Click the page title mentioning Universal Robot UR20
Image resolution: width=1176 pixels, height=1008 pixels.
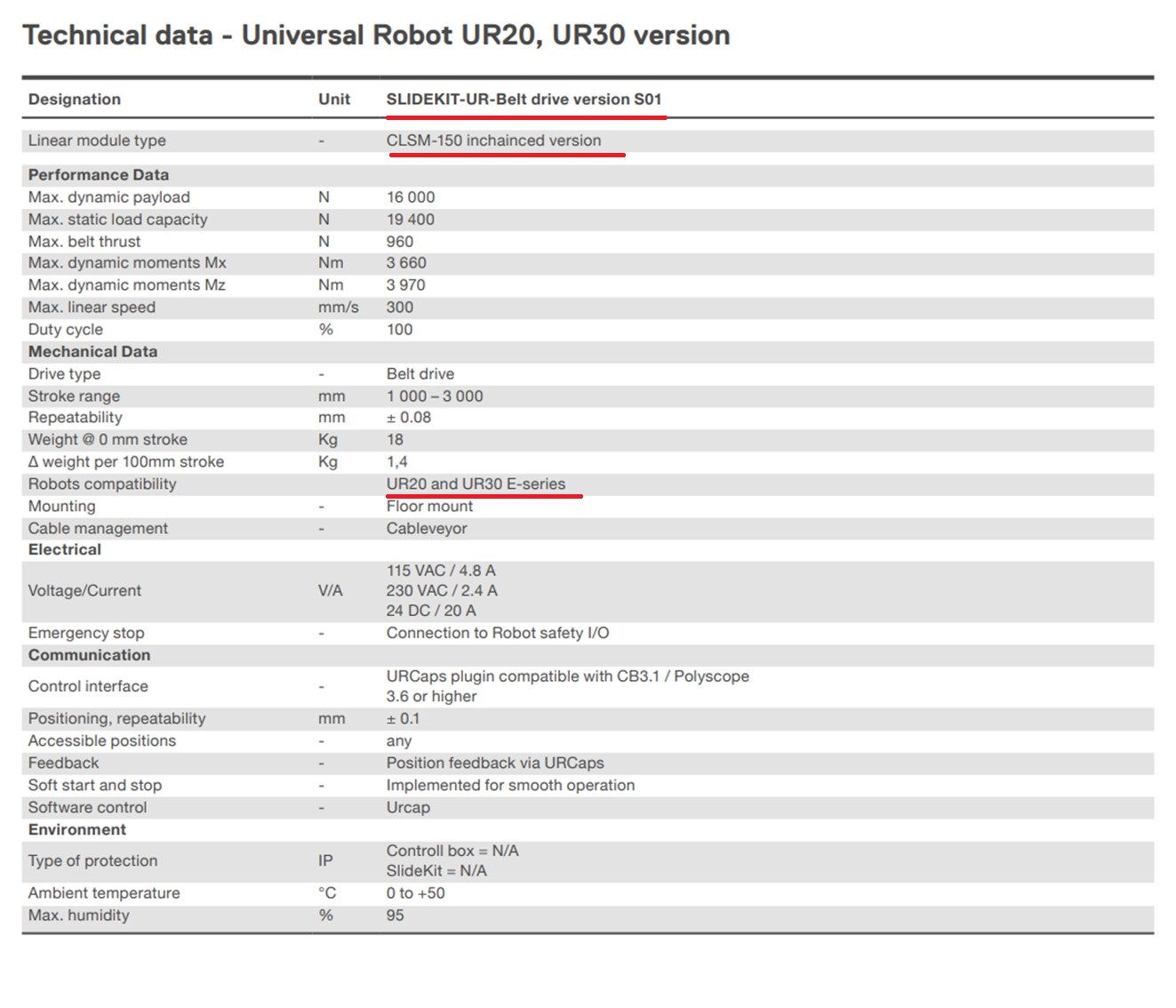click(376, 35)
